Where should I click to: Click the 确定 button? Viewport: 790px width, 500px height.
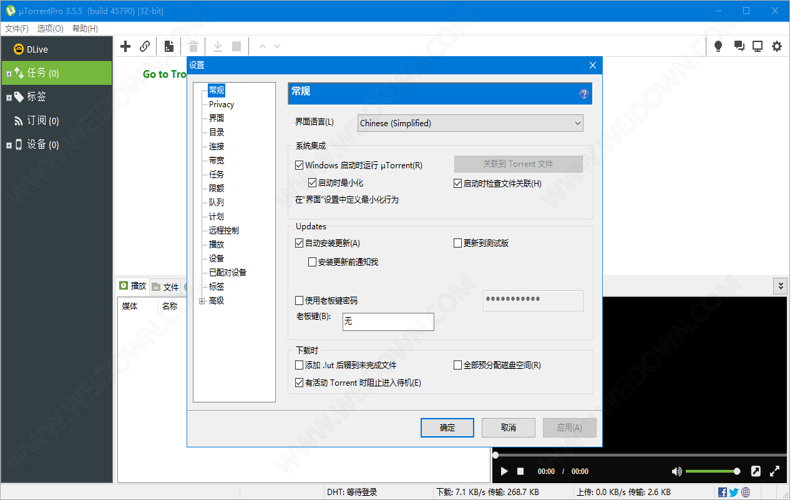[x=447, y=427]
